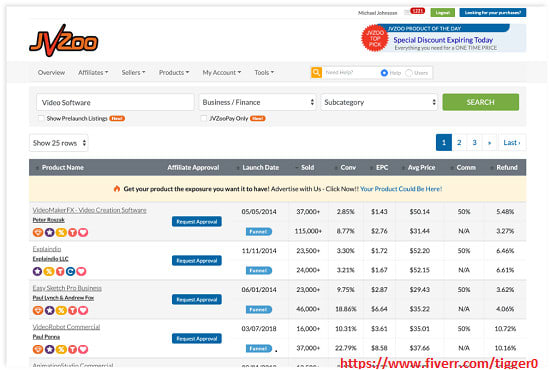Sort by the Product Name column header
This screenshot has width=550, height=370.
coord(63,168)
